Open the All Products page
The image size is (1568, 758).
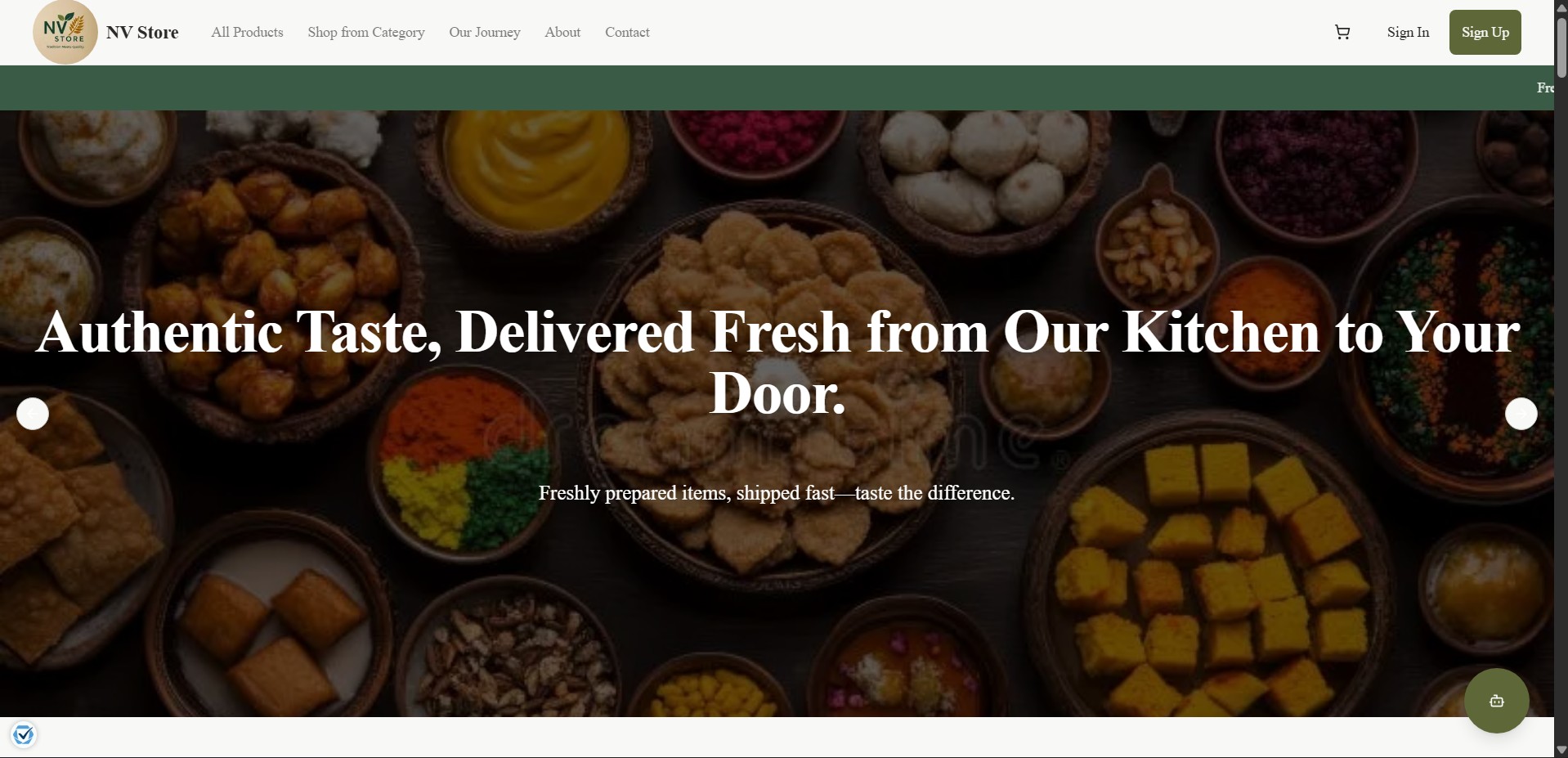(247, 33)
